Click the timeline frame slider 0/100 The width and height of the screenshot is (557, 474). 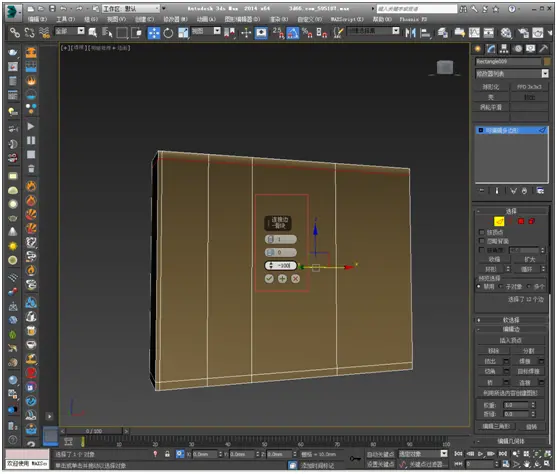[x=94, y=431]
